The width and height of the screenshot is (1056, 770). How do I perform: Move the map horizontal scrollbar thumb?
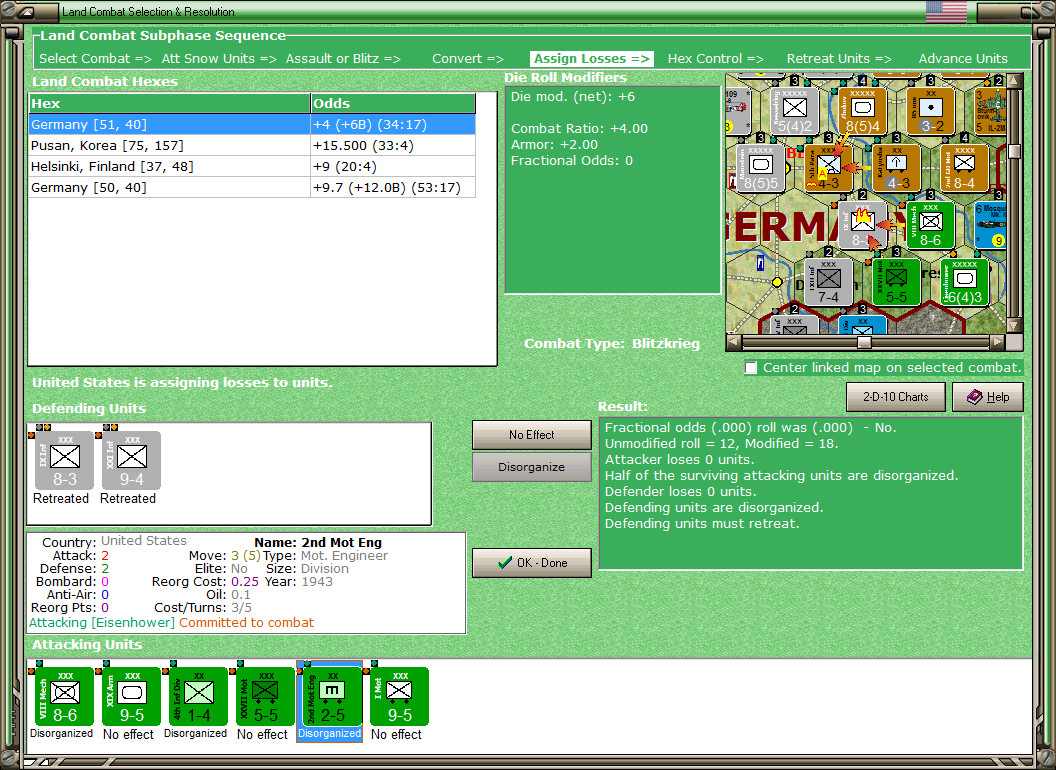864,342
